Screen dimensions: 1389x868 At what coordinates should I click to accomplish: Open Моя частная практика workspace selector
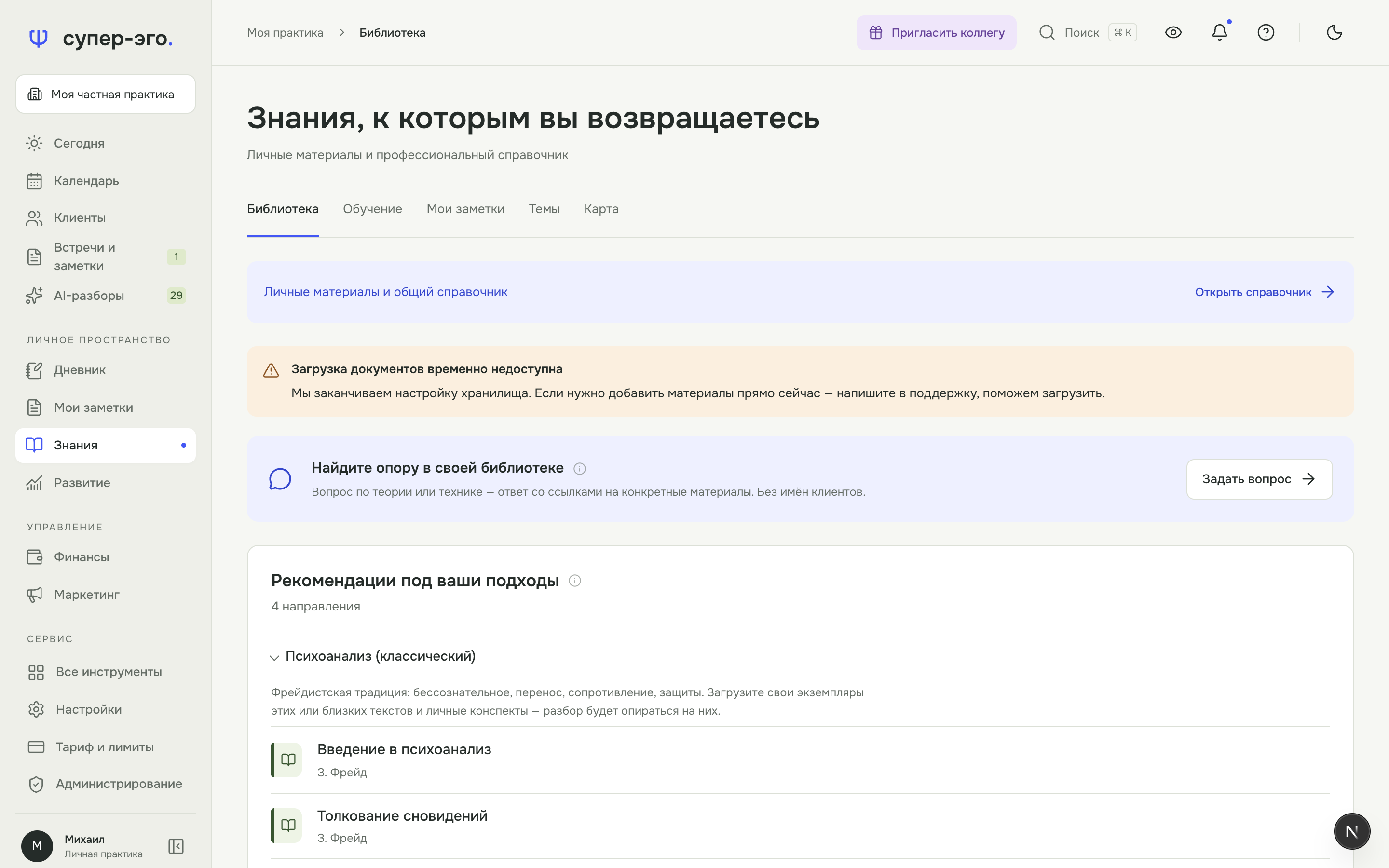click(x=106, y=94)
